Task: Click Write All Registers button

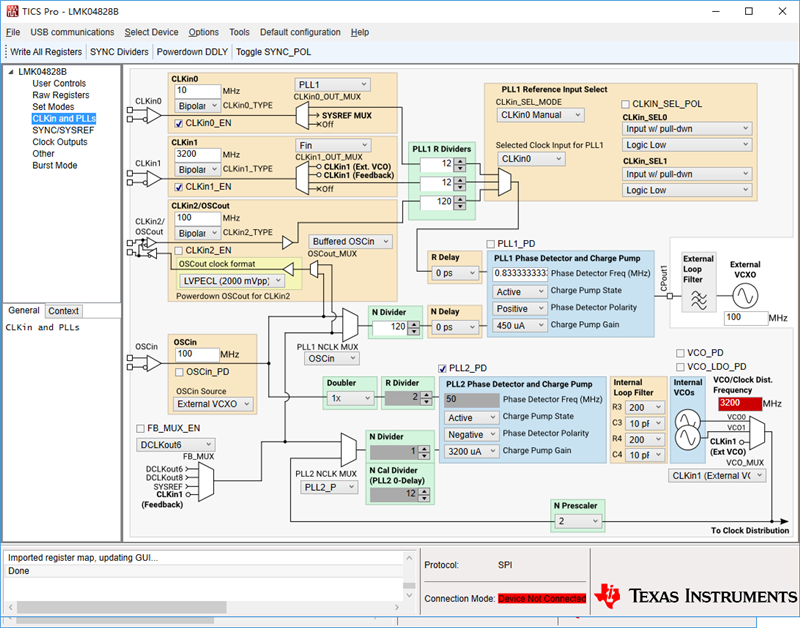Action: (46, 52)
